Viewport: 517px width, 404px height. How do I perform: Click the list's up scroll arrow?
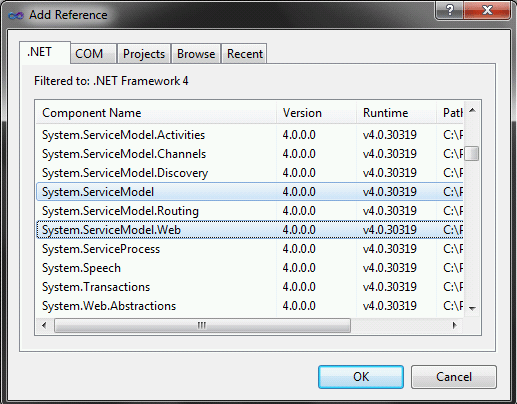[472, 110]
